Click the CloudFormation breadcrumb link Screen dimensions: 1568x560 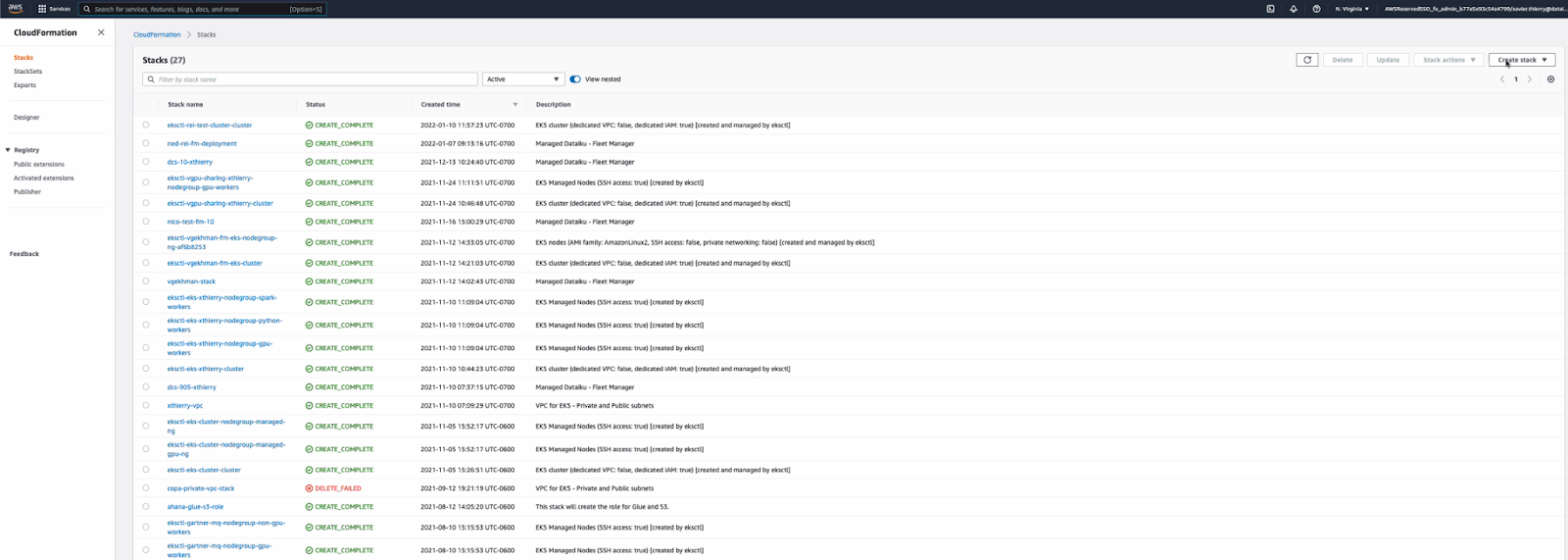click(157, 34)
